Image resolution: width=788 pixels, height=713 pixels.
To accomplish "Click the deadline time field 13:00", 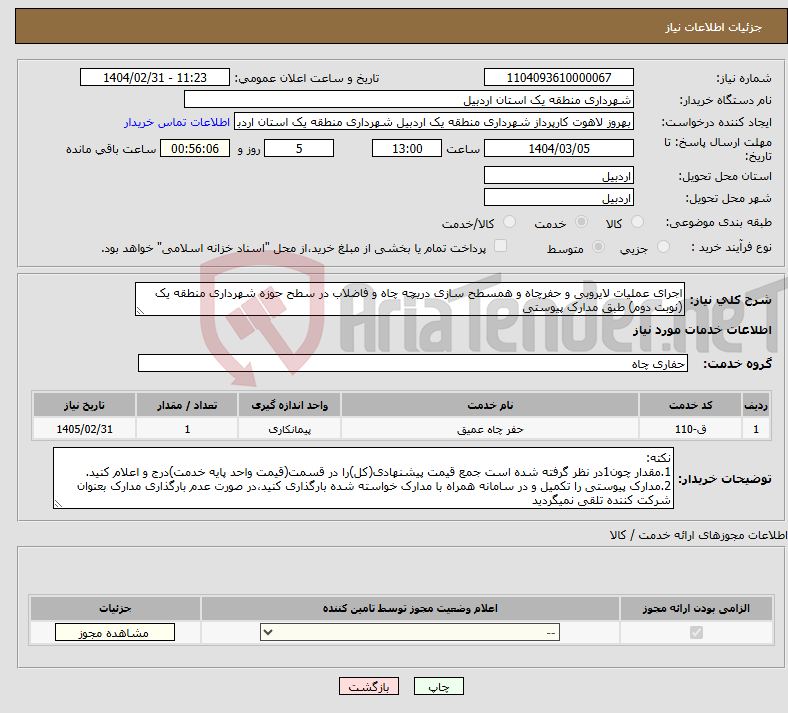I will (407, 148).
